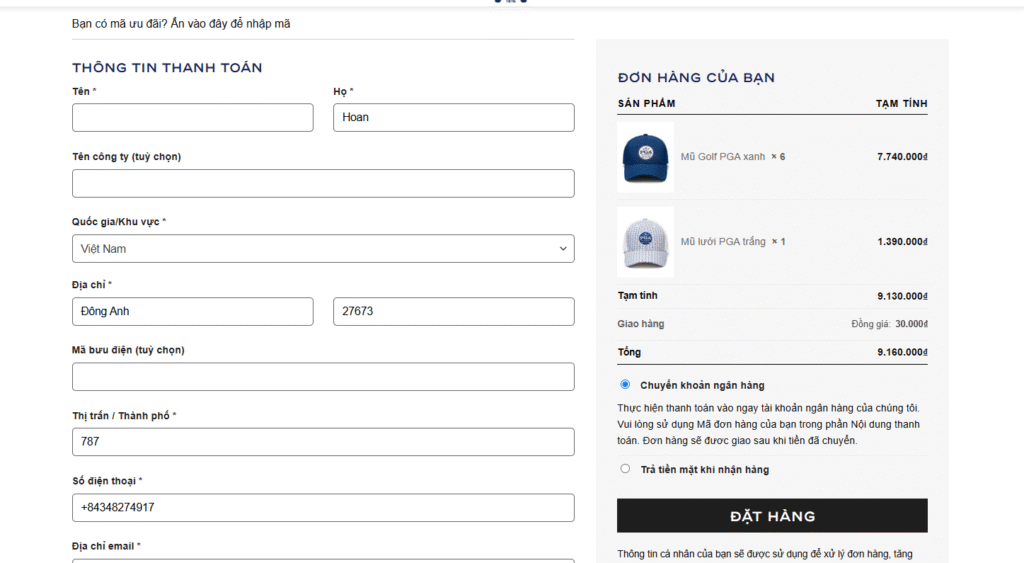This screenshot has width=1024, height=563.
Task: Select Trả tiền mặt khi nhận hàng option
Action: tap(626, 469)
